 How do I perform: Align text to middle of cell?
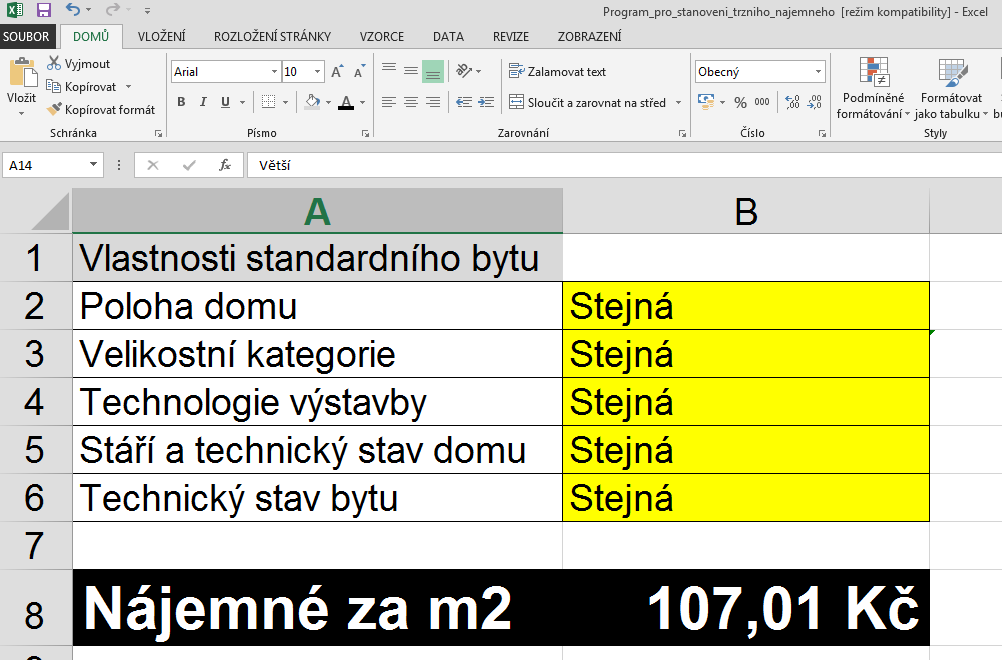click(x=411, y=70)
